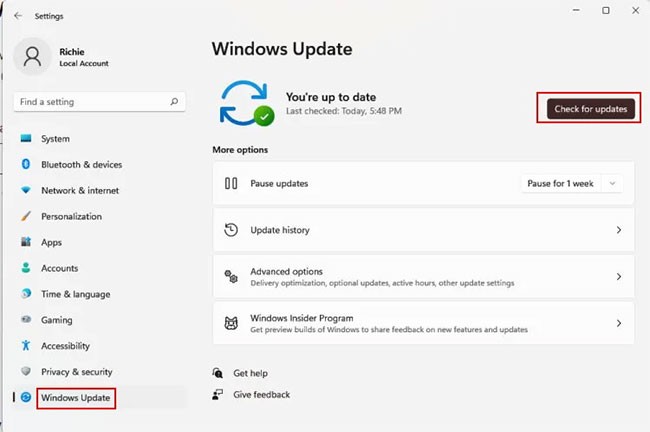Open Windows Insider Program chevron
The height and width of the screenshot is (432, 650).
(619, 323)
